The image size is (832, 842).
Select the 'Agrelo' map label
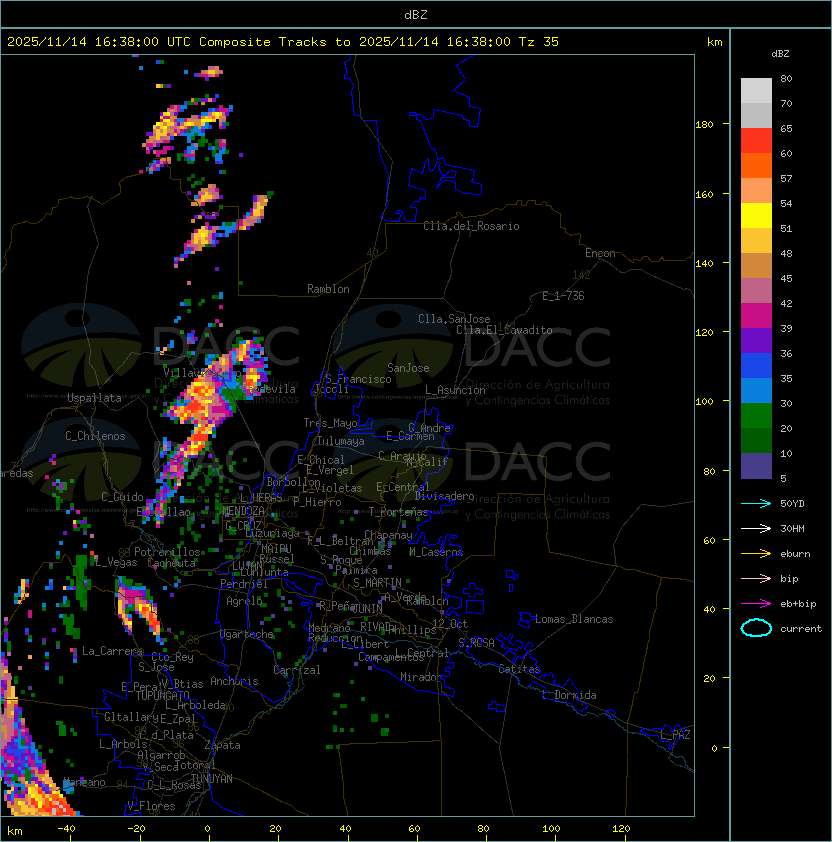click(244, 601)
